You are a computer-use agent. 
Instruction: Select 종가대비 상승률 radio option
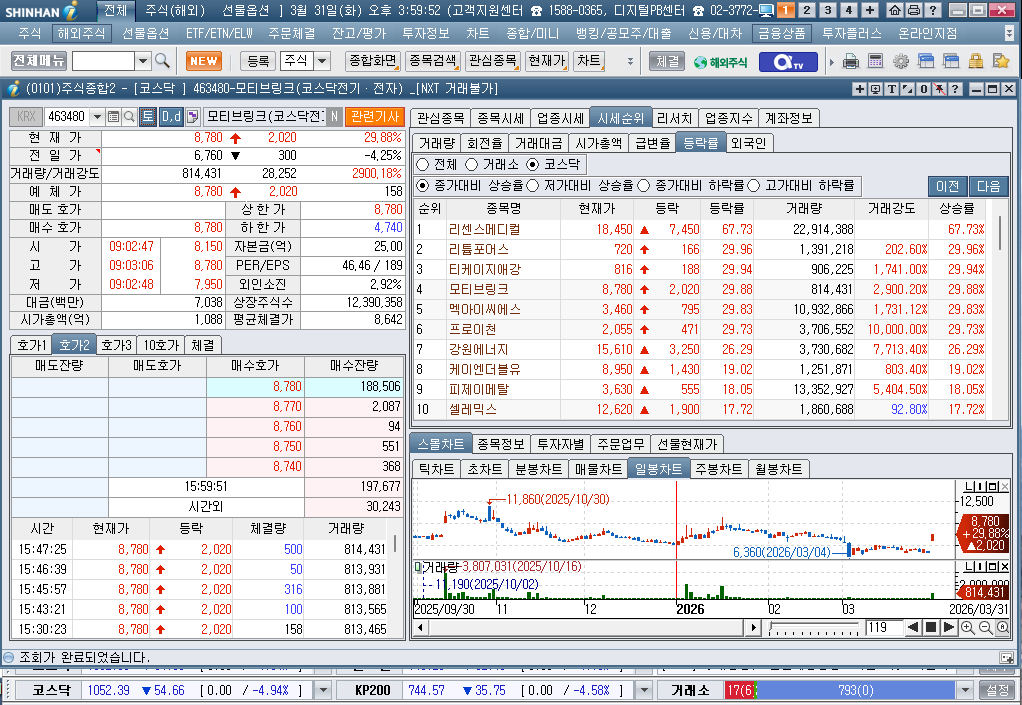(423, 186)
